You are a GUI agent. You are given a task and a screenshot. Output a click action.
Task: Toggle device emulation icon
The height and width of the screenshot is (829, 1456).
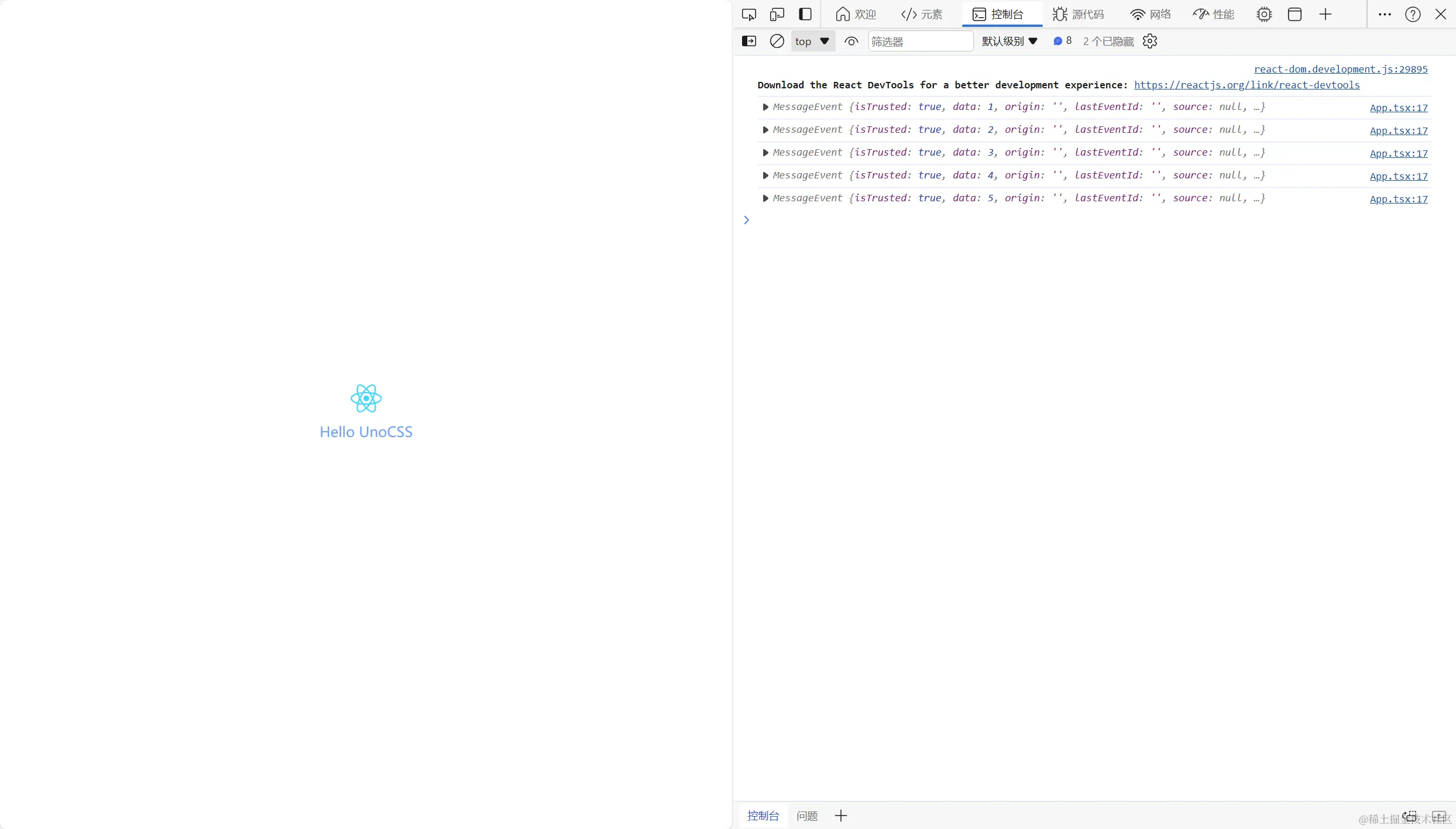777,15
